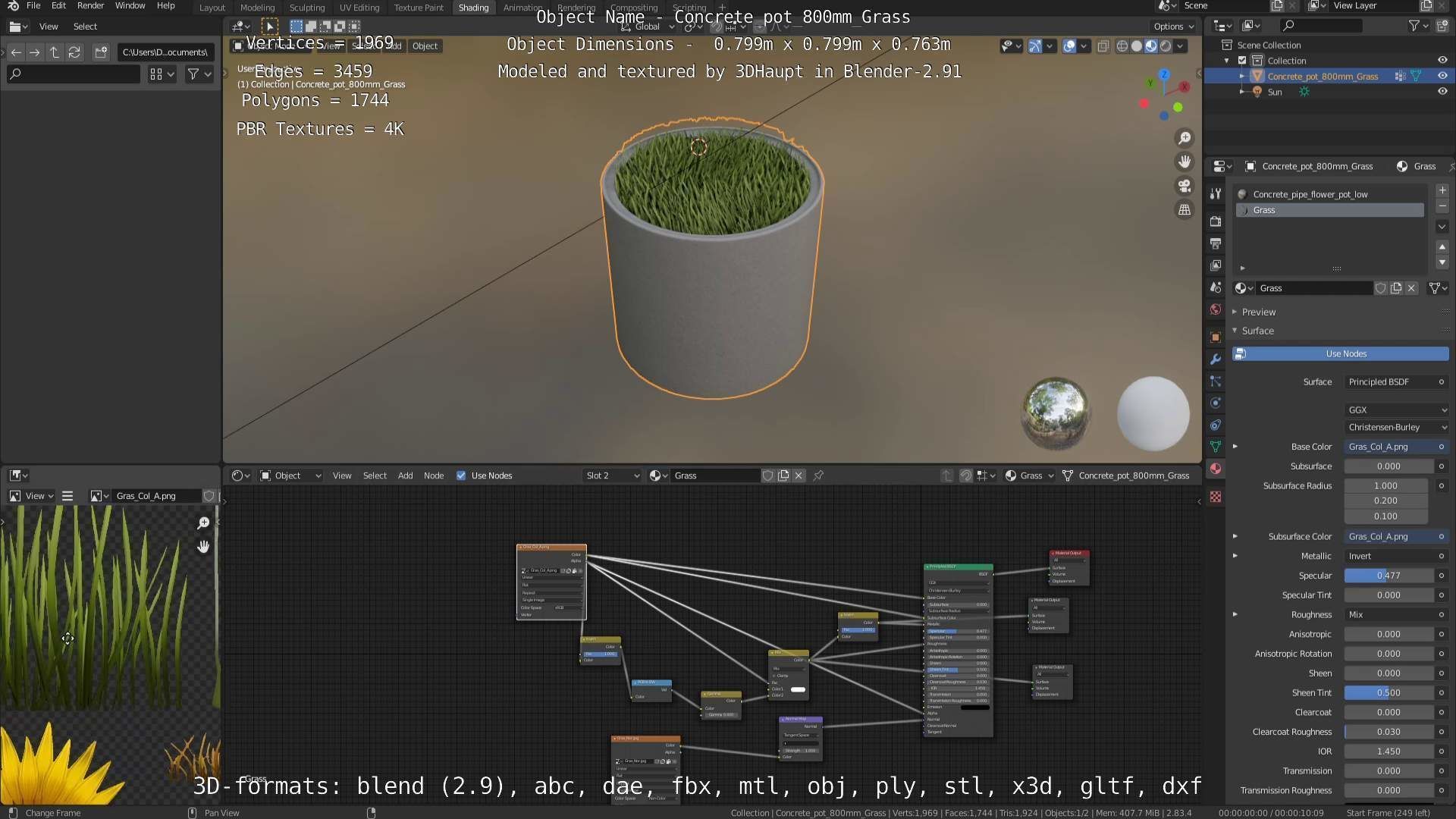Switch to the Modeling workspace tab

pyautogui.click(x=257, y=8)
